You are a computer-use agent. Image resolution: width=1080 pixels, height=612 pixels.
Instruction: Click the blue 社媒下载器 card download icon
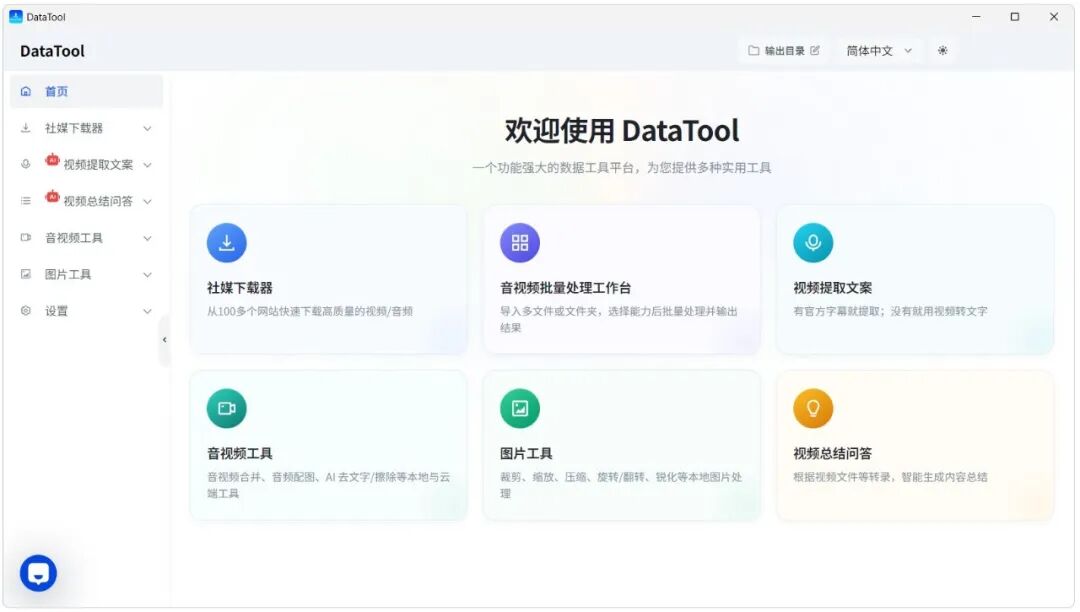(x=227, y=243)
